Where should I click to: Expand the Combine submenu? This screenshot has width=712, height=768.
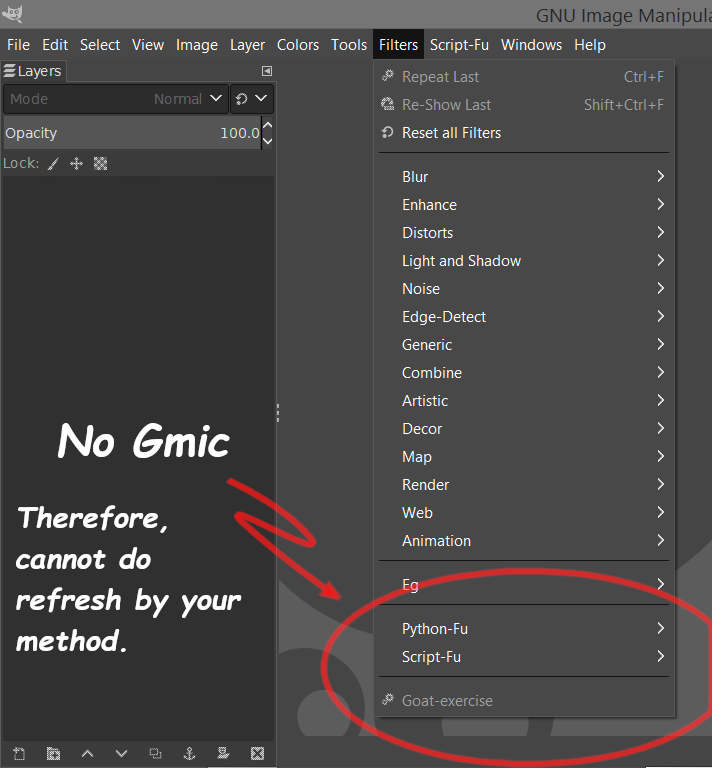(524, 373)
